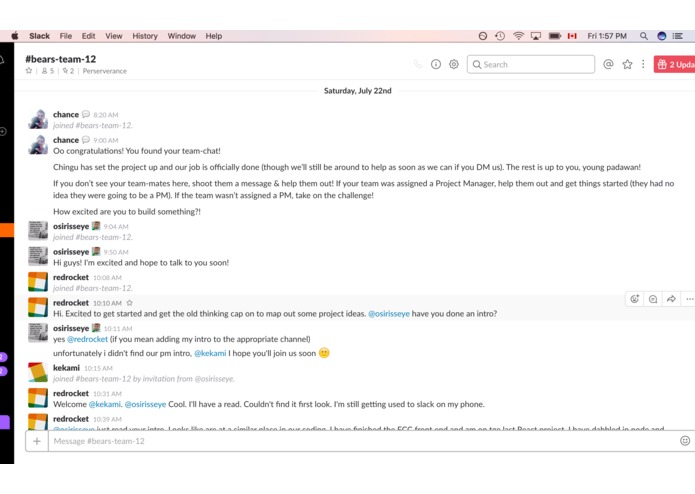Start a call using the phone icon

(418, 65)
